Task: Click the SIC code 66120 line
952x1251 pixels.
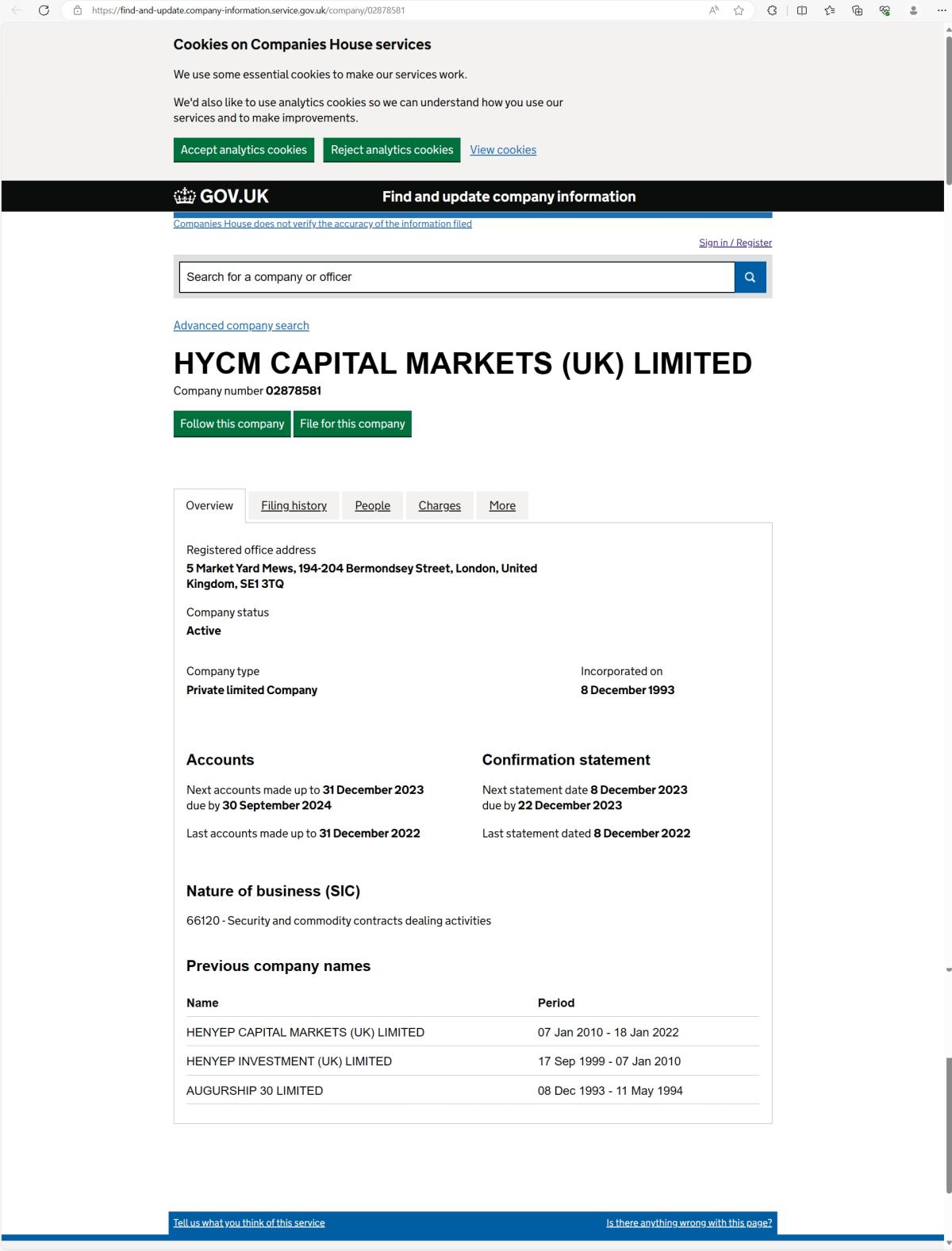Action: 339,921
